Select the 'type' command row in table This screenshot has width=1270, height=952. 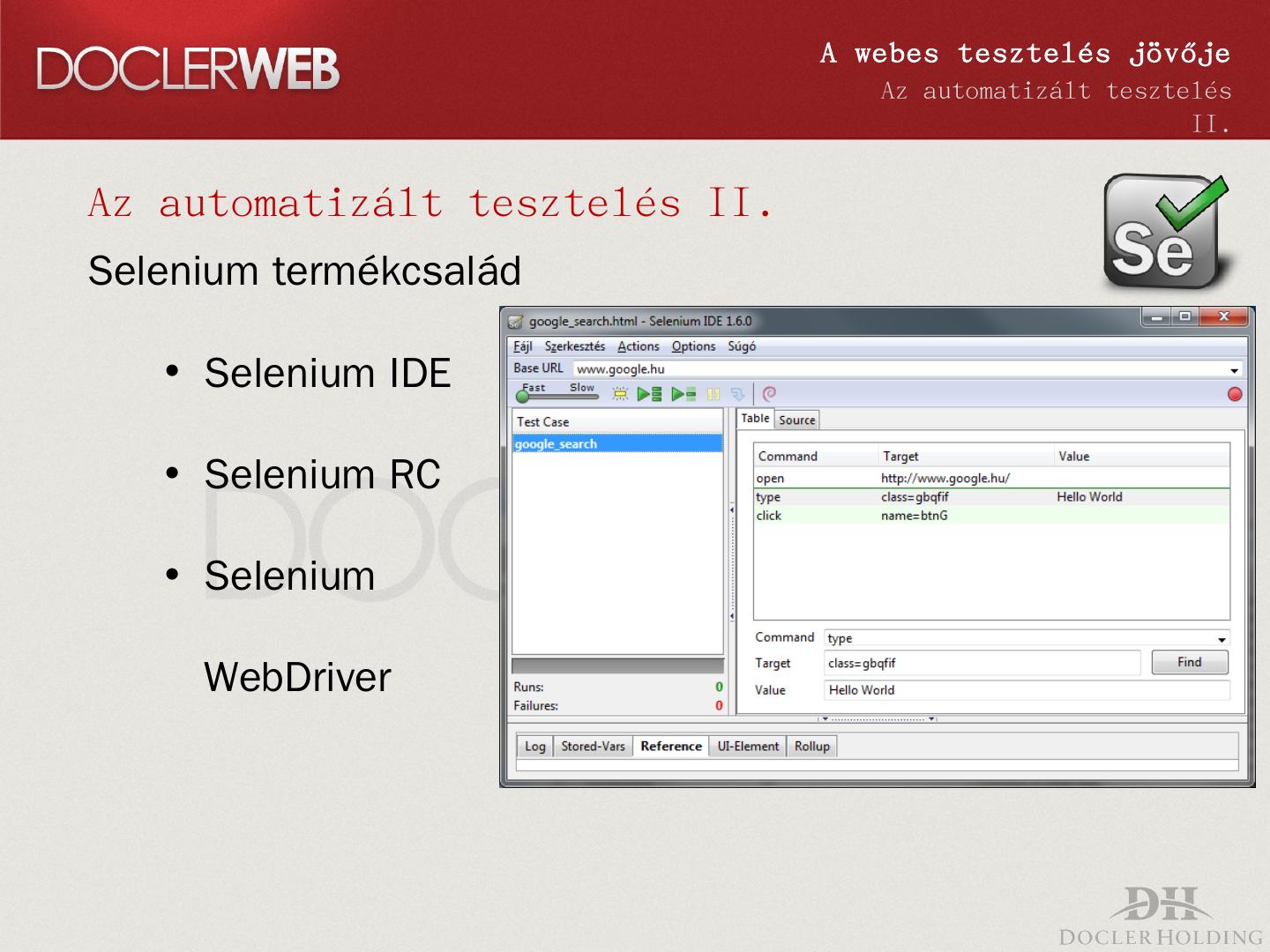991,497
